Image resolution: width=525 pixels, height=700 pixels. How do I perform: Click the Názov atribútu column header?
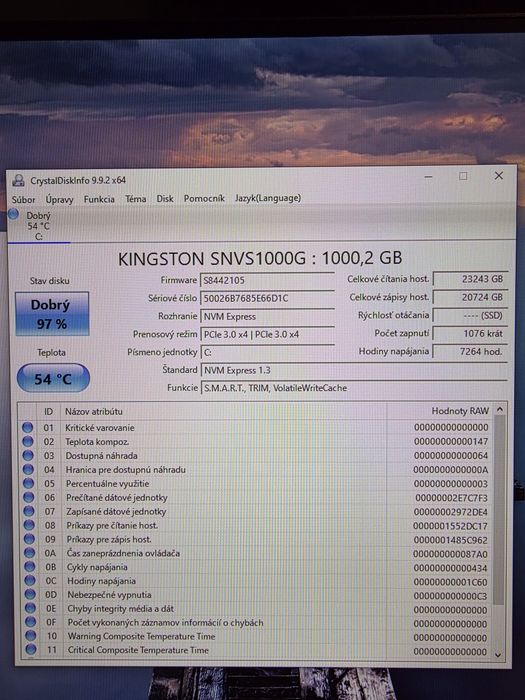(224, 411)
